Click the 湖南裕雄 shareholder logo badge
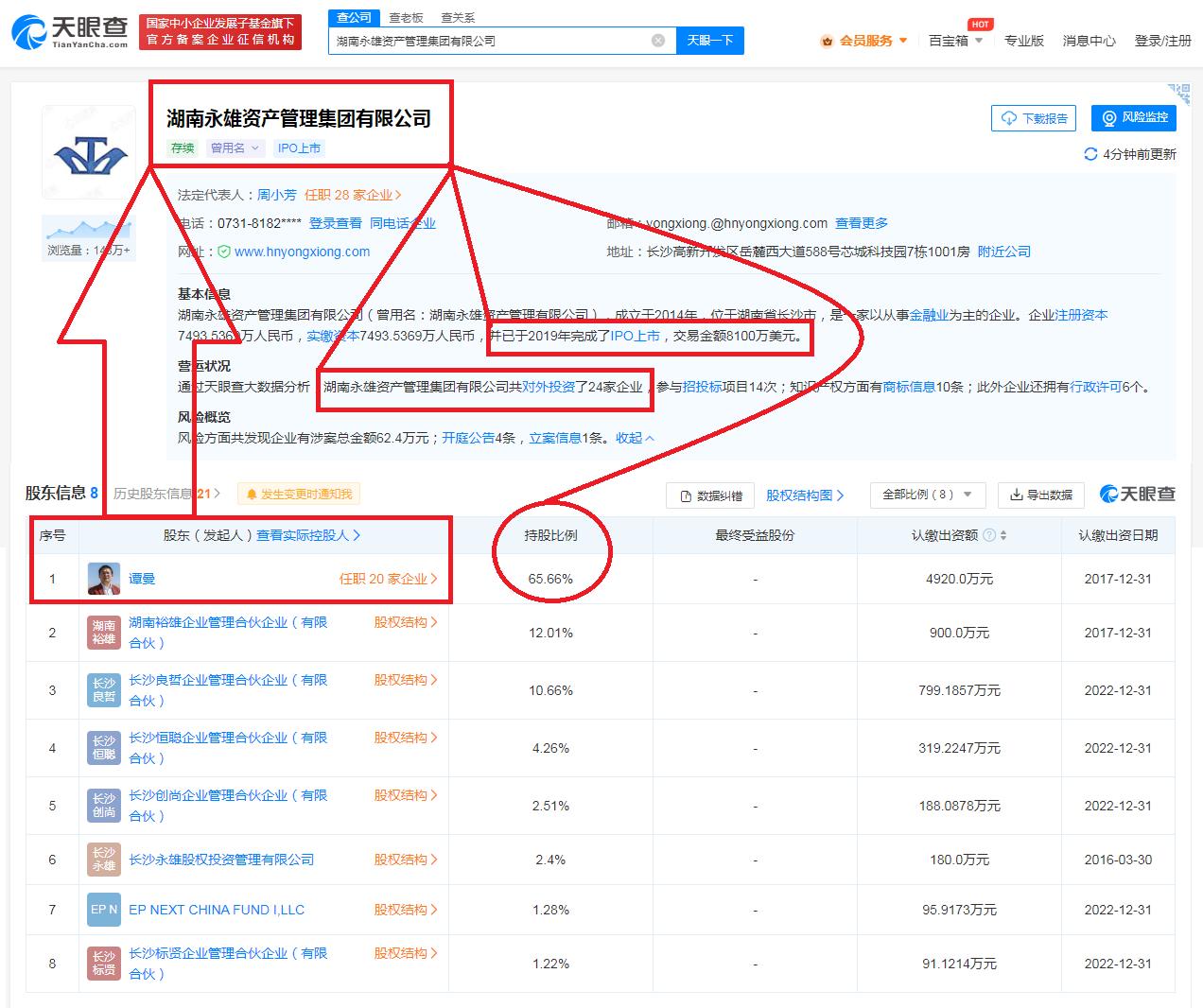1203x1008 pixels. (x=103, y=633)
